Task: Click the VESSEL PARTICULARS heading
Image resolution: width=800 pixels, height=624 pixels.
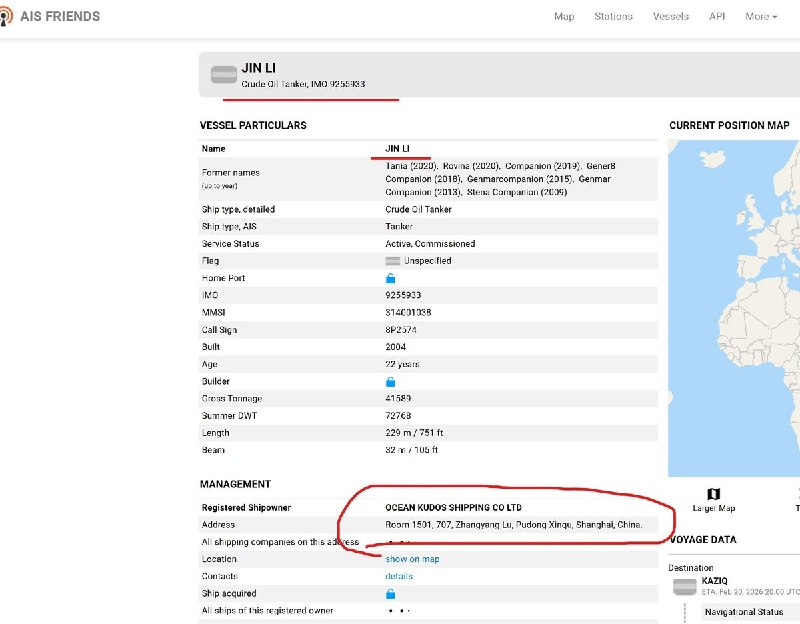Action: (x=253, y=126)
